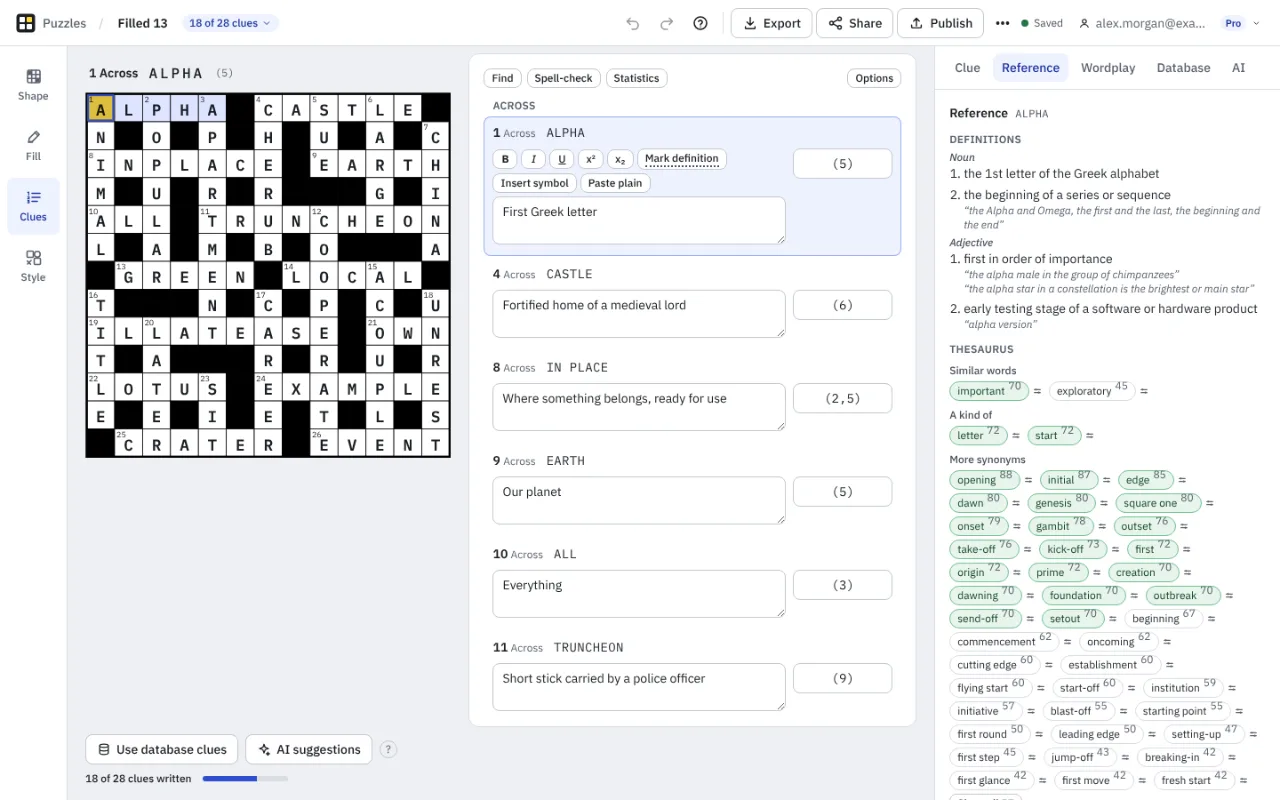Open the Fill sidebar panel

point(33,145)
